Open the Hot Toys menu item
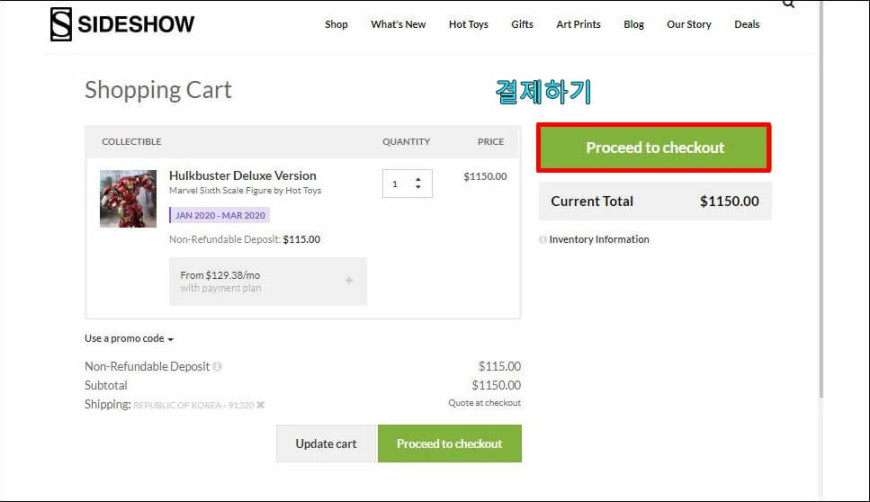The image size is (870, 502). [468, 24]
